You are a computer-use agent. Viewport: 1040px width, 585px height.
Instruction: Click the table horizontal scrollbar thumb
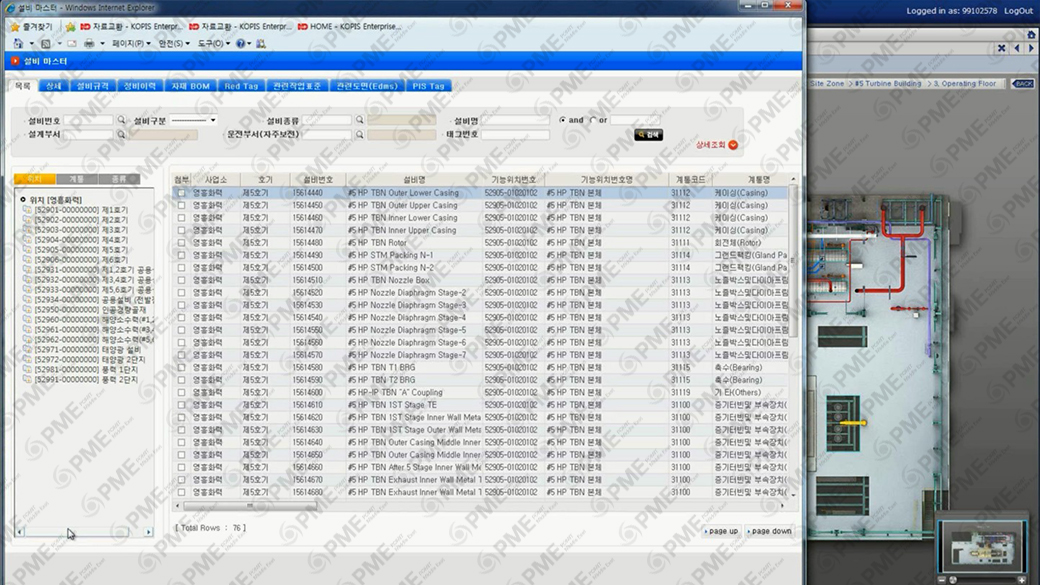pyautogui.click(x=249, y=505)
